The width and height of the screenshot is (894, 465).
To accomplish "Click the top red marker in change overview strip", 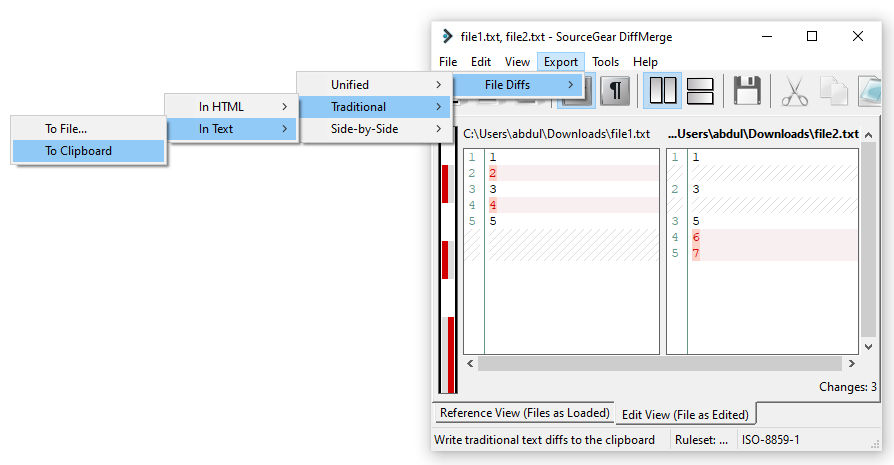I will 445,183.
